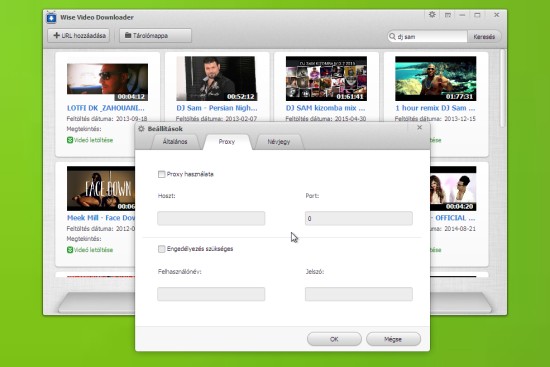Click Feltöltés dátuma: 2013-02-07 text
Viewport: 550px width, 367px height.
(x=216, y=119)
